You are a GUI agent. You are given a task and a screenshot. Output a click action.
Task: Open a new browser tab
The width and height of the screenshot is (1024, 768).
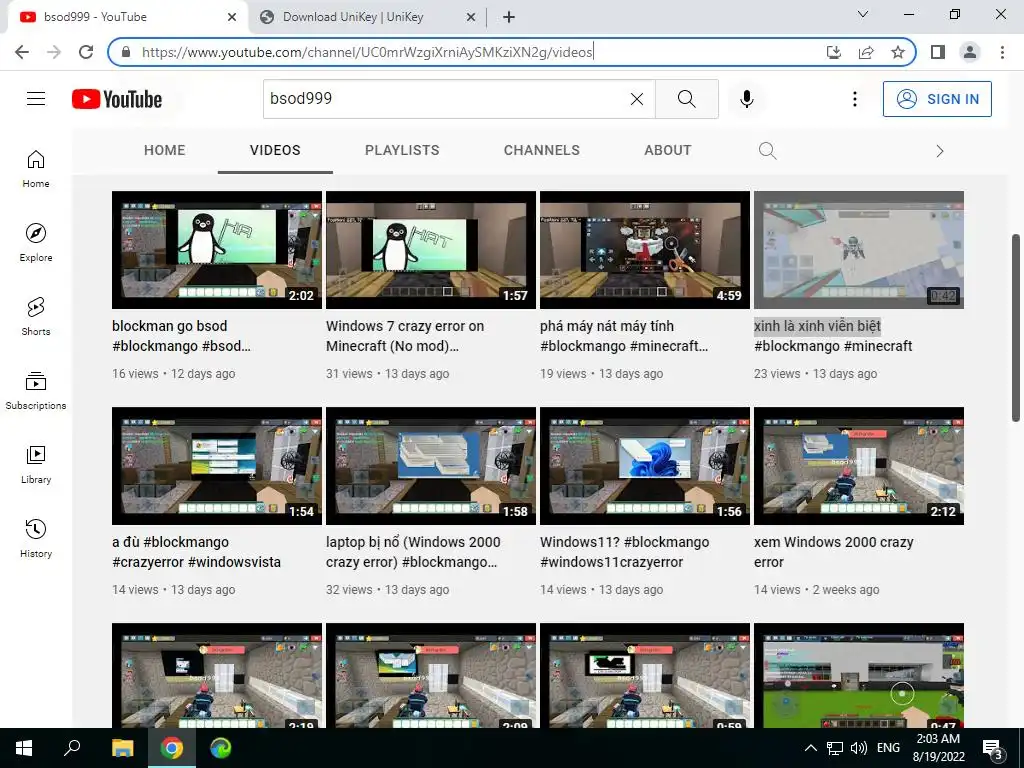point(509,17)
